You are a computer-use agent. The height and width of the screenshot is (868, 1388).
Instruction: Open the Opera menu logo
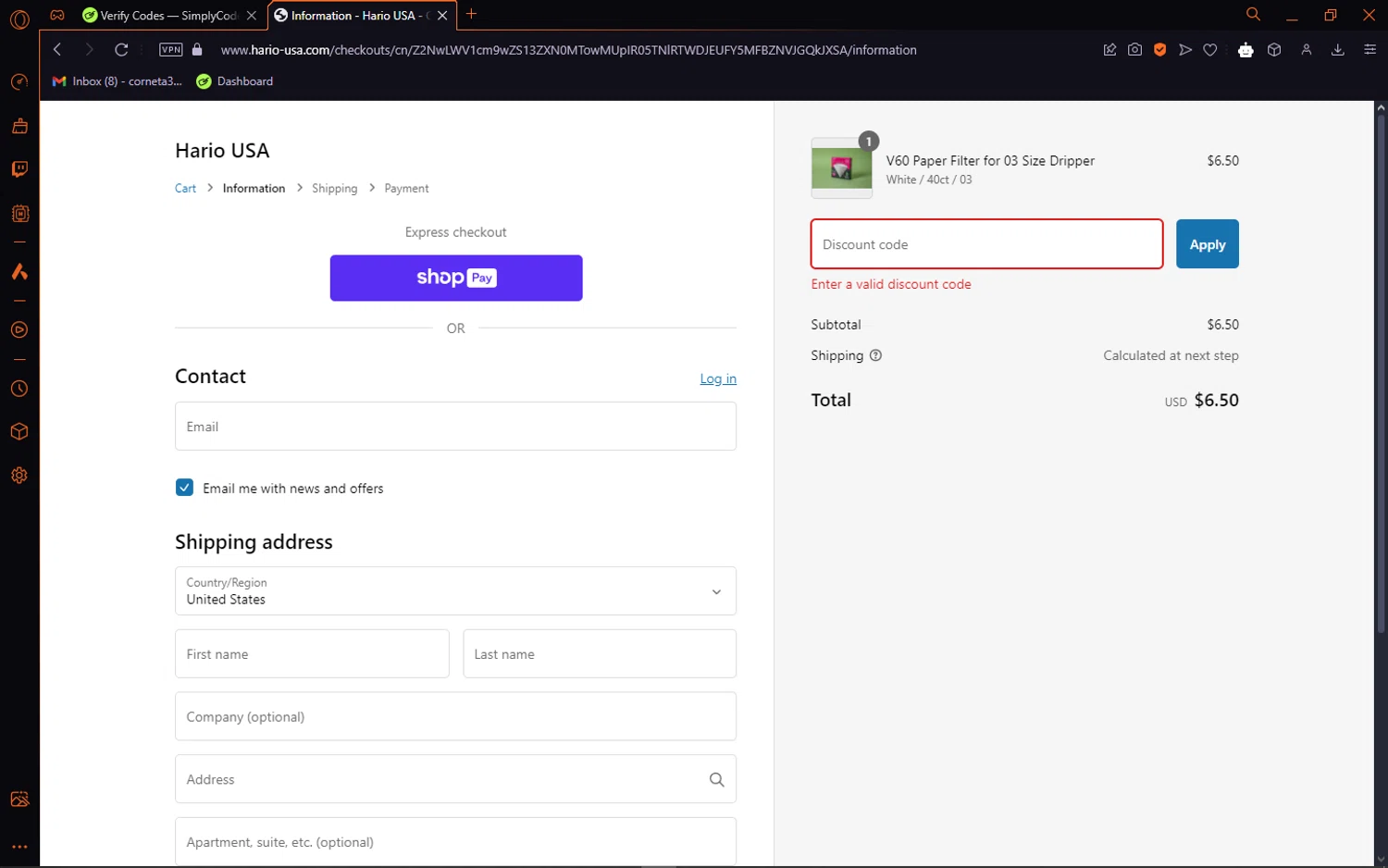[19, 18]
